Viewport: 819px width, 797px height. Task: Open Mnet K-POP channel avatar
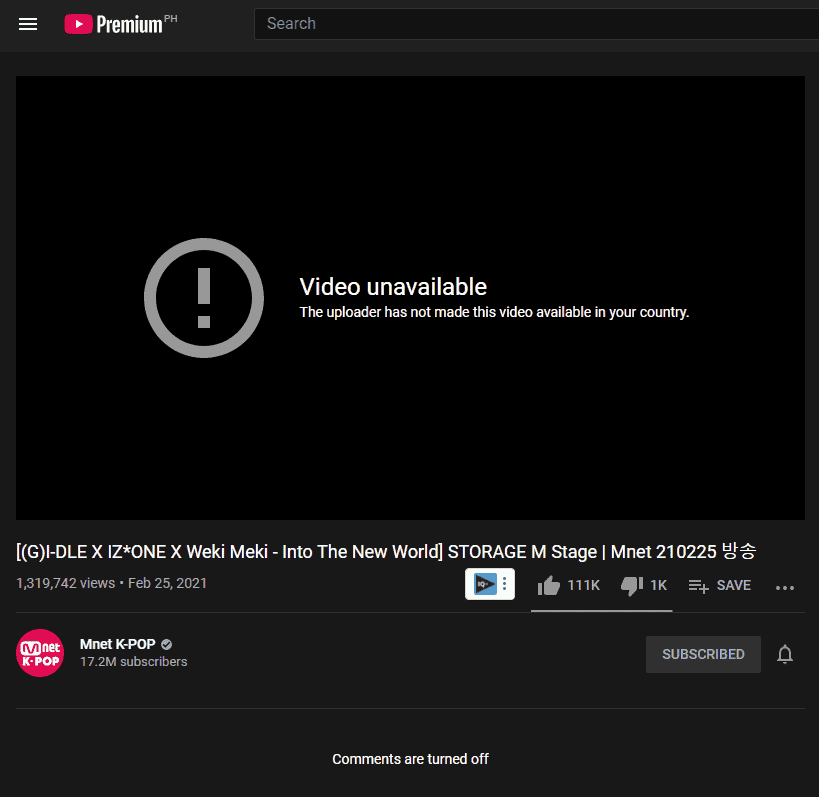click(40, 653)
